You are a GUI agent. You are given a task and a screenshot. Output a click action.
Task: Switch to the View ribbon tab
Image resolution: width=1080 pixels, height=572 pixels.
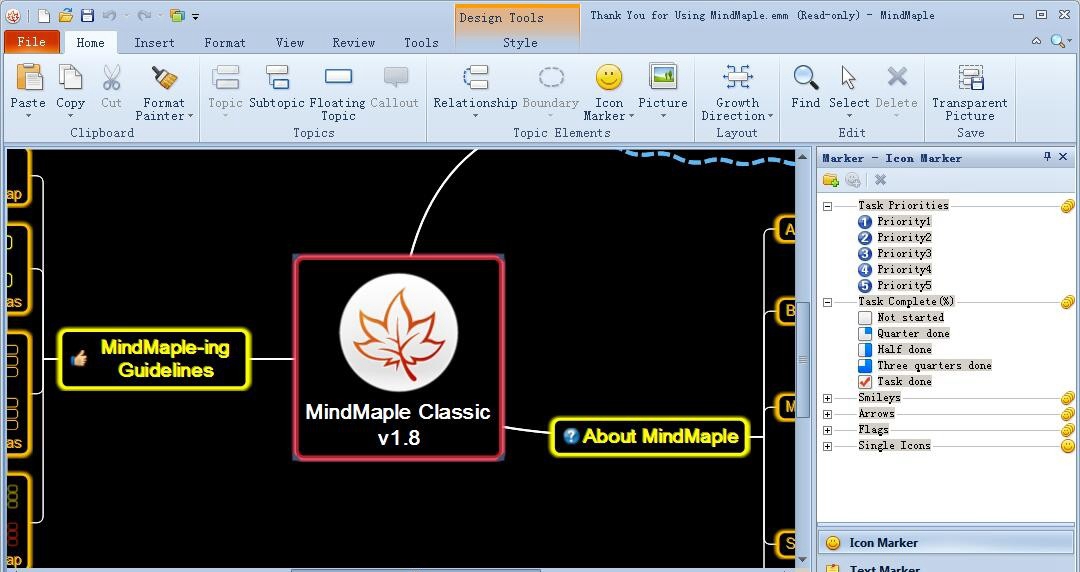tap(289, 43)
